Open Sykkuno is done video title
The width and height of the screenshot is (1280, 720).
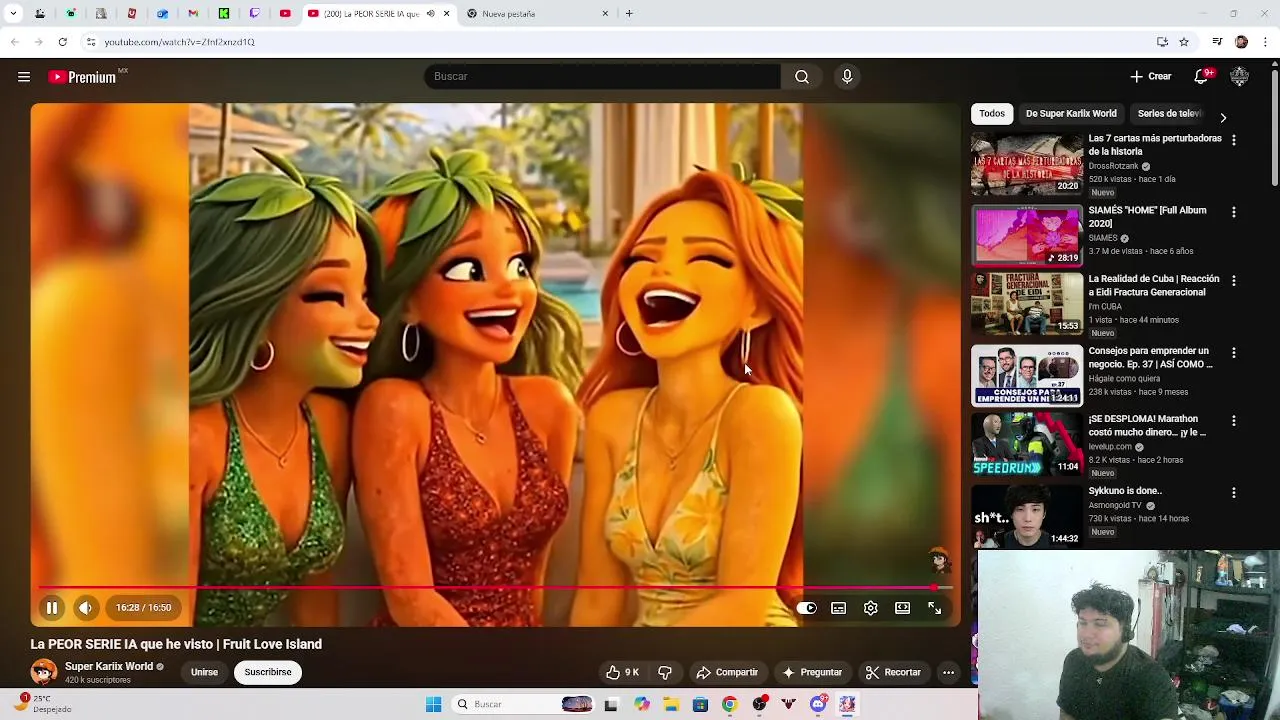(x=1125, y=491)
